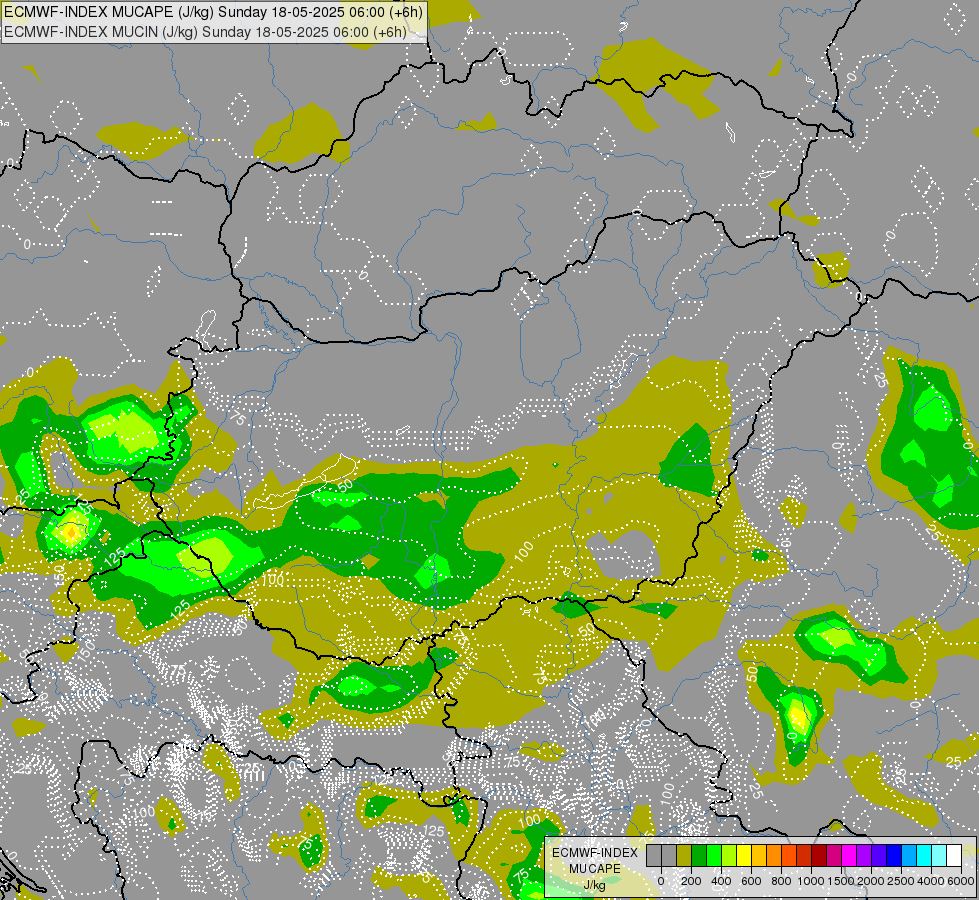Click the 1500 tick value in legend

(841, 881)
